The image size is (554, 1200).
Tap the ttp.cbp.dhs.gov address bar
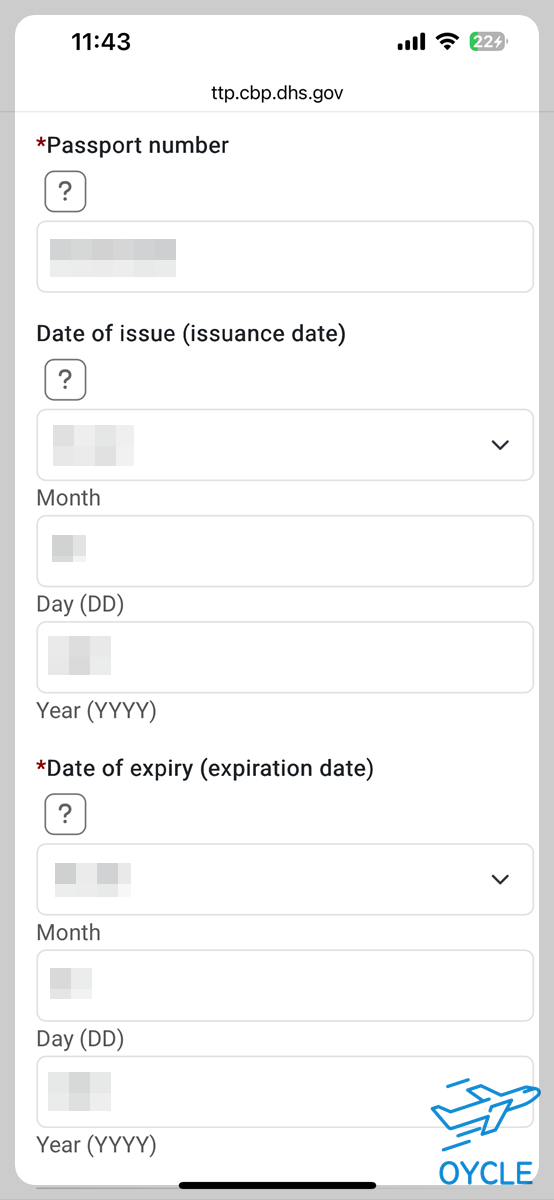pyautogui.click(x=277, y=92)
